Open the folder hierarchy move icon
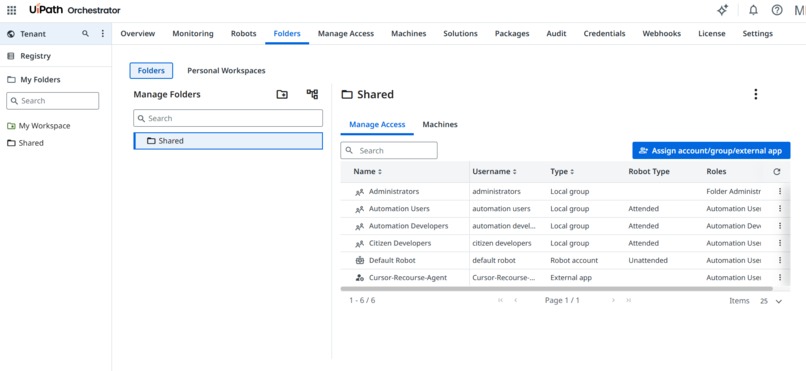Screen dimensions: 806x371 tap(312, 94)
